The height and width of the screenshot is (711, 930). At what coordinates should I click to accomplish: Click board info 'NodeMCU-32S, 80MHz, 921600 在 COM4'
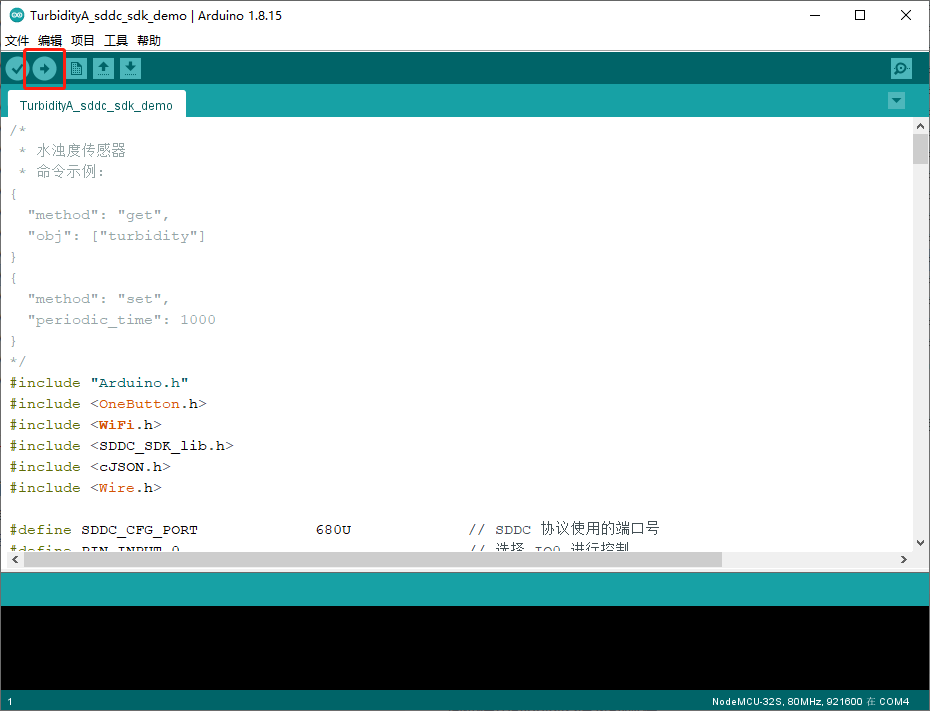pyautogui.click(x=810, y=702)
